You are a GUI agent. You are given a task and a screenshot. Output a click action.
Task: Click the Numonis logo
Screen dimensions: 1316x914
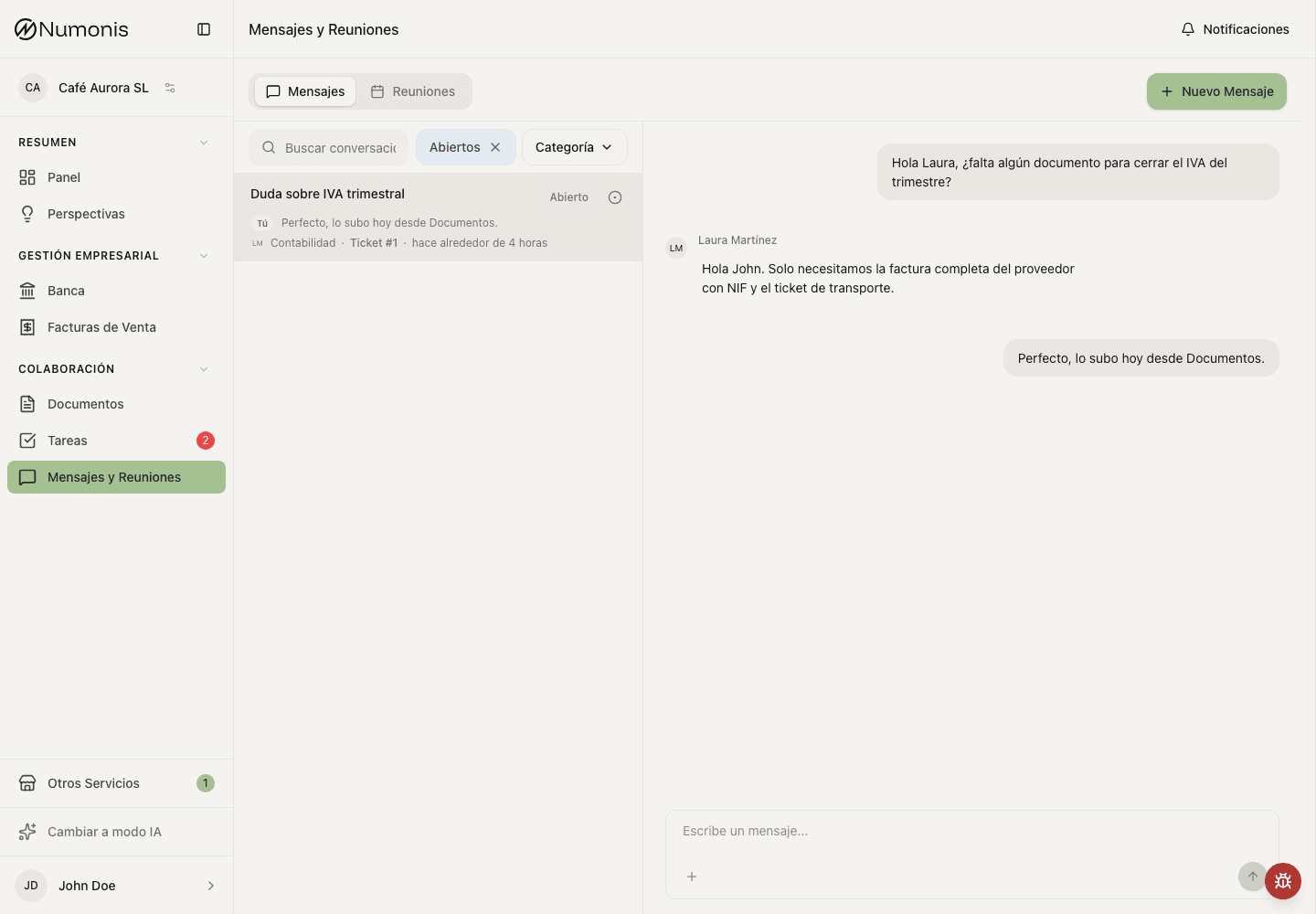coord(71,29)
